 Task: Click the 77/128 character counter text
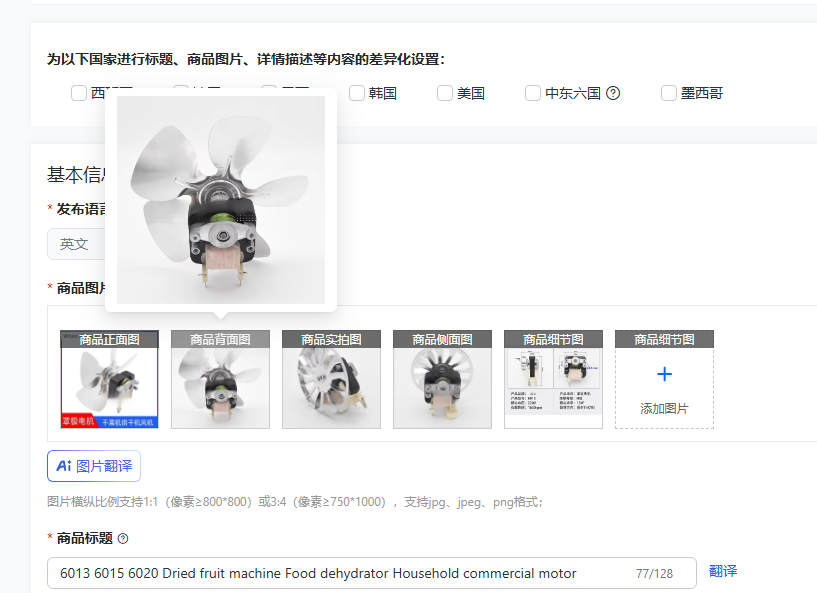654,574
